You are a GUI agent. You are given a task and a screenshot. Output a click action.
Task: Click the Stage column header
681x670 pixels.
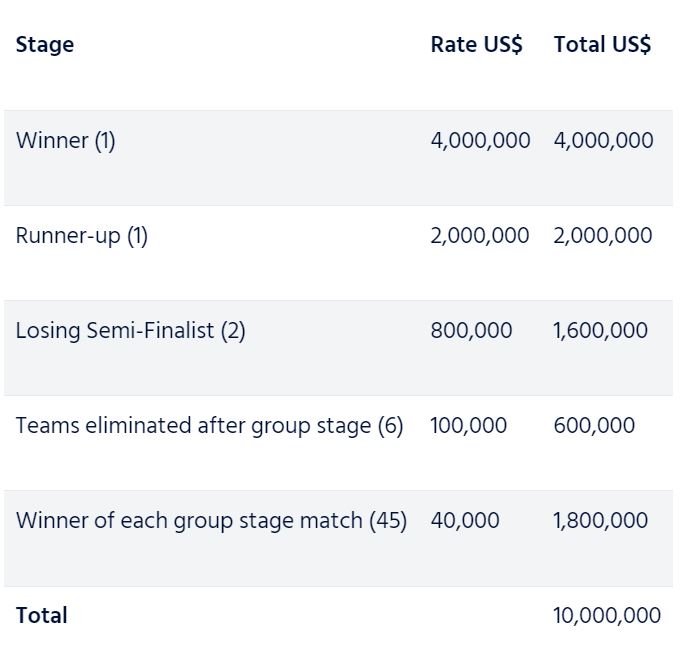(45, 45)
